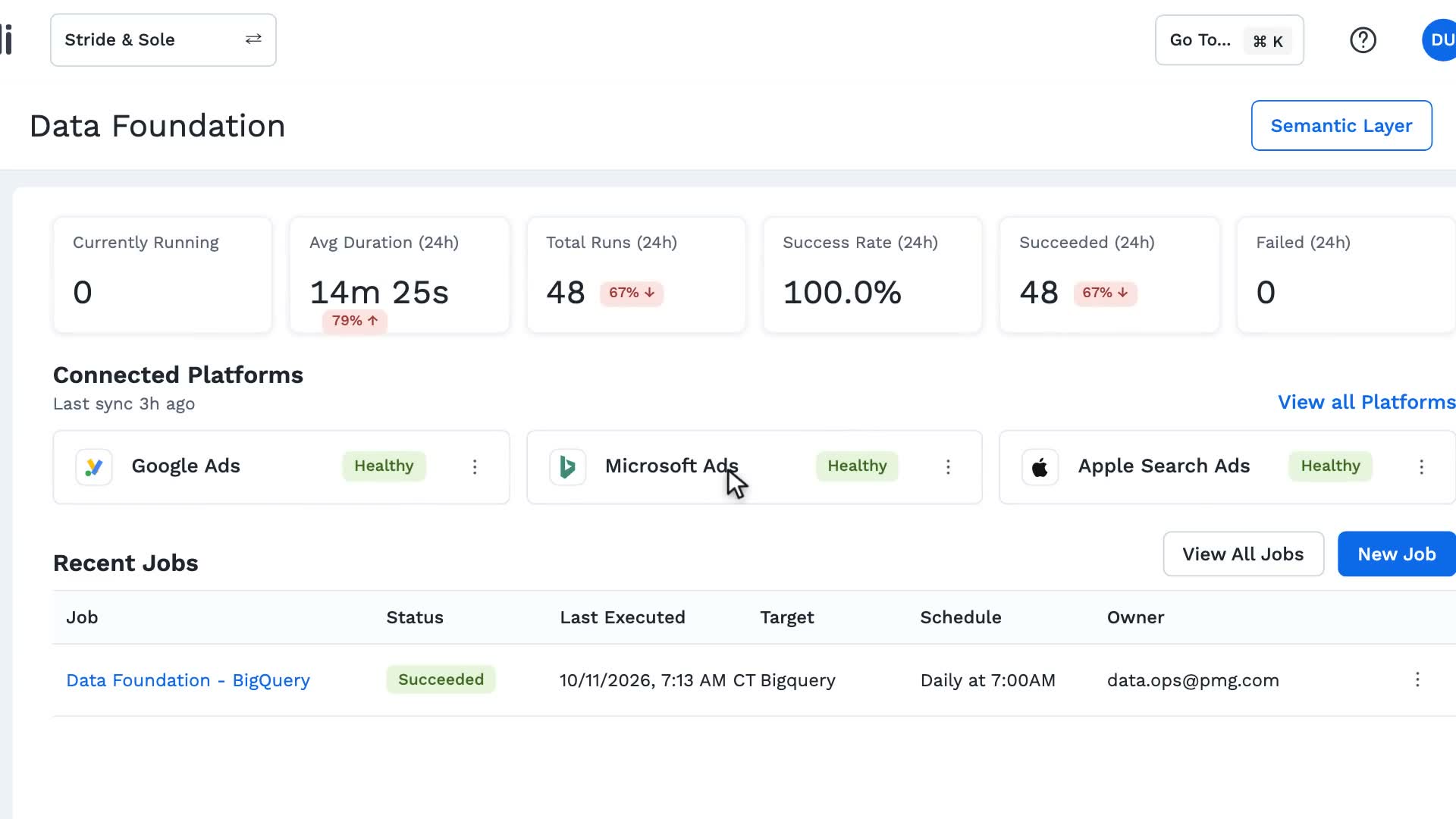Viewport: 1456px width, 819px height.
Task: Click the Microsoft Ads Healthy status badge
Action: (x=857, y=466)
